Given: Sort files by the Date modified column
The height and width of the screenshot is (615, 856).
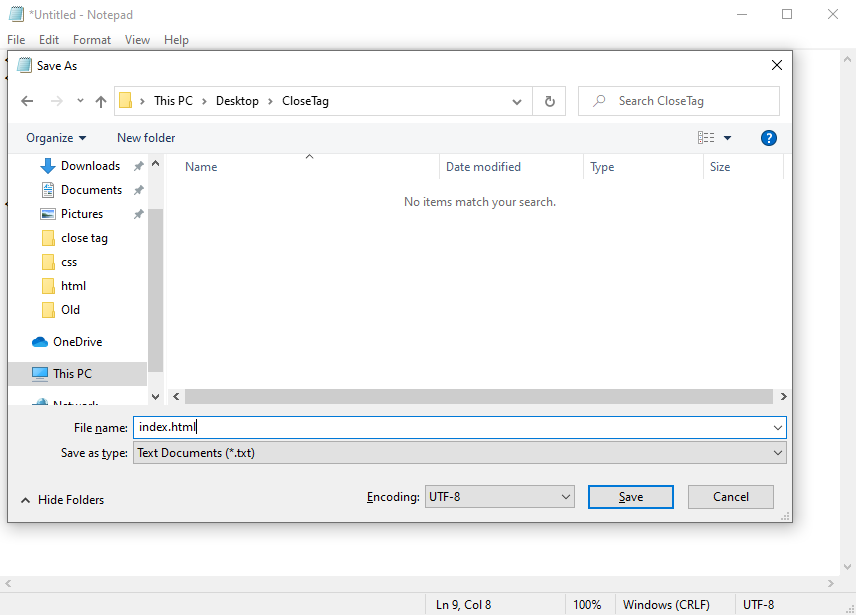Looking at the screenshot, I should pyautogui.click(x=483, y=167).
